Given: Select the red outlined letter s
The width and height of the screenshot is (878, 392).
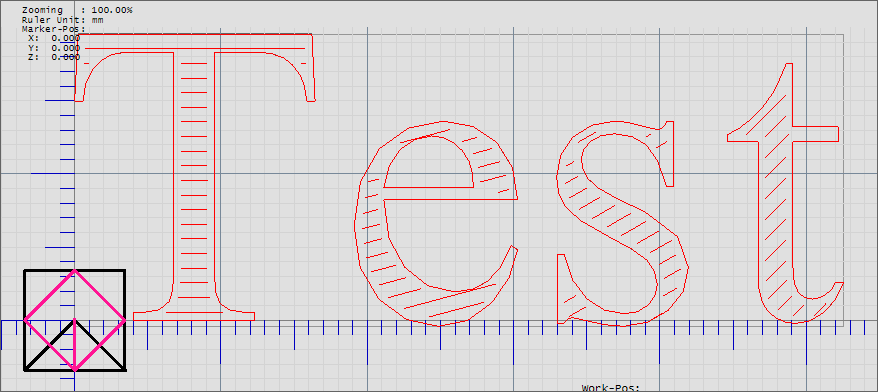Looking at the screenshot, I should pyautogui.click(x=622, y=223).
